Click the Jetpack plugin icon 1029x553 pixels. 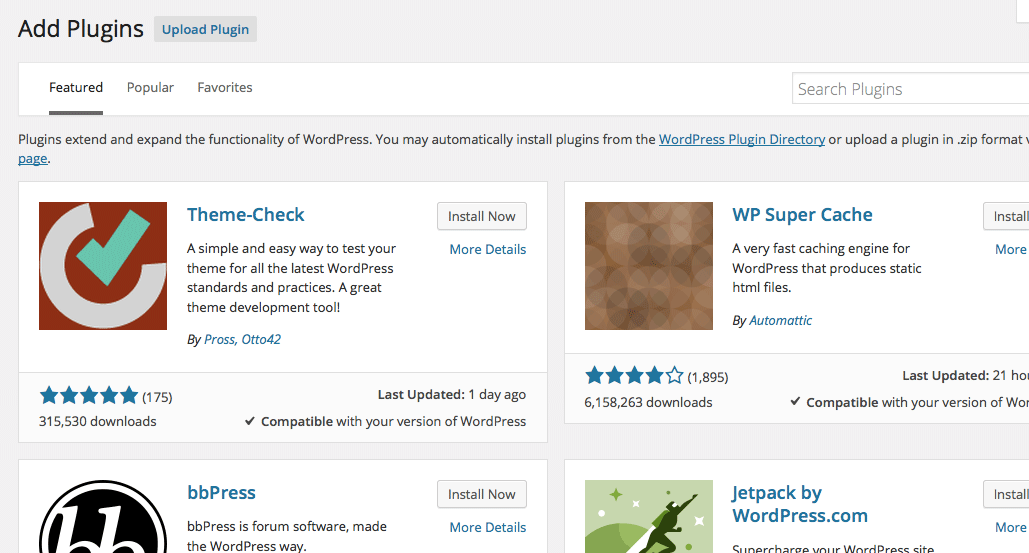coord(648,516)
